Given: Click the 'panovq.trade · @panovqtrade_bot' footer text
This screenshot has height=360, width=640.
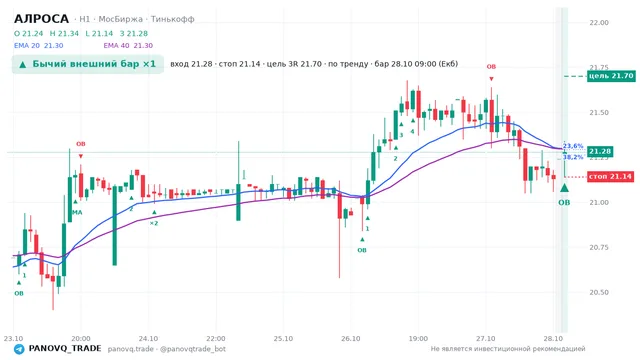Looking at the screenshot, I should pyautogui.click(x=167, y=349).
